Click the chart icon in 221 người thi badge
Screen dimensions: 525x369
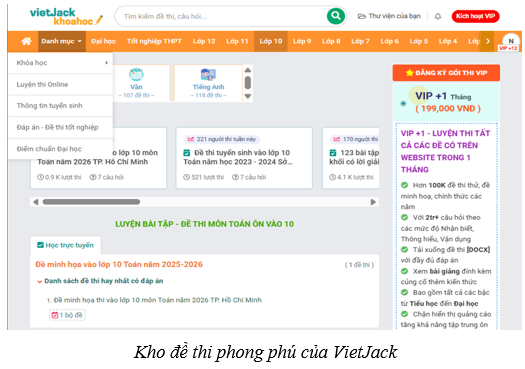point(191,139)
